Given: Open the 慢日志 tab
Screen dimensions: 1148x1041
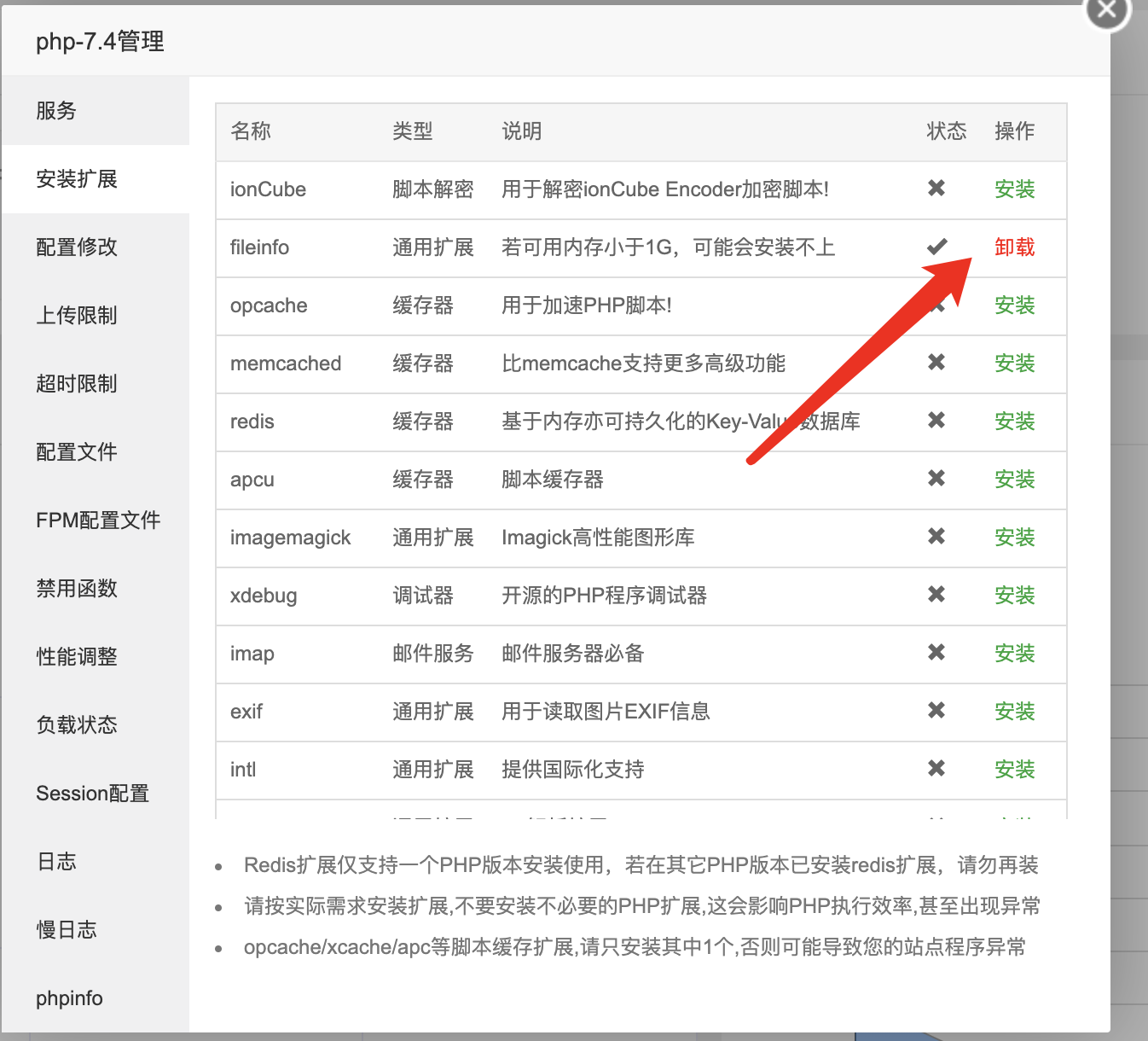Looking at the screenshot, I should coord(96,930).
